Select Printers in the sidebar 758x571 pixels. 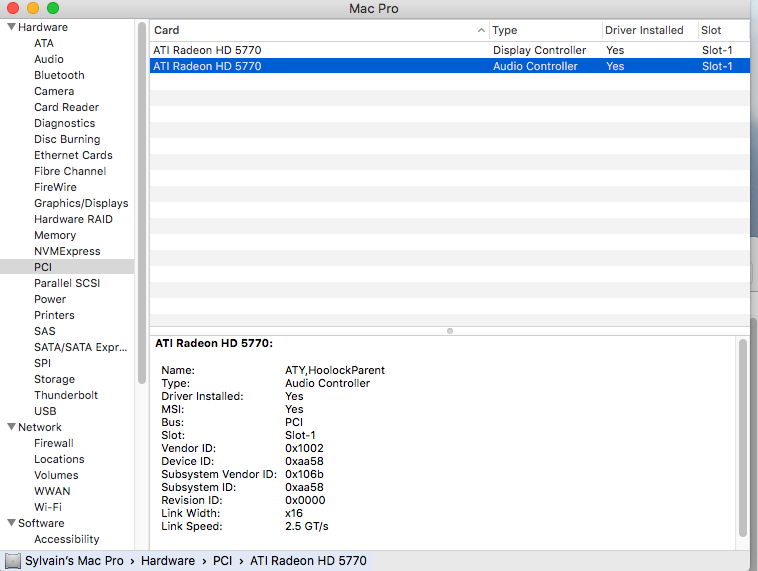click(x=54, y=315)
